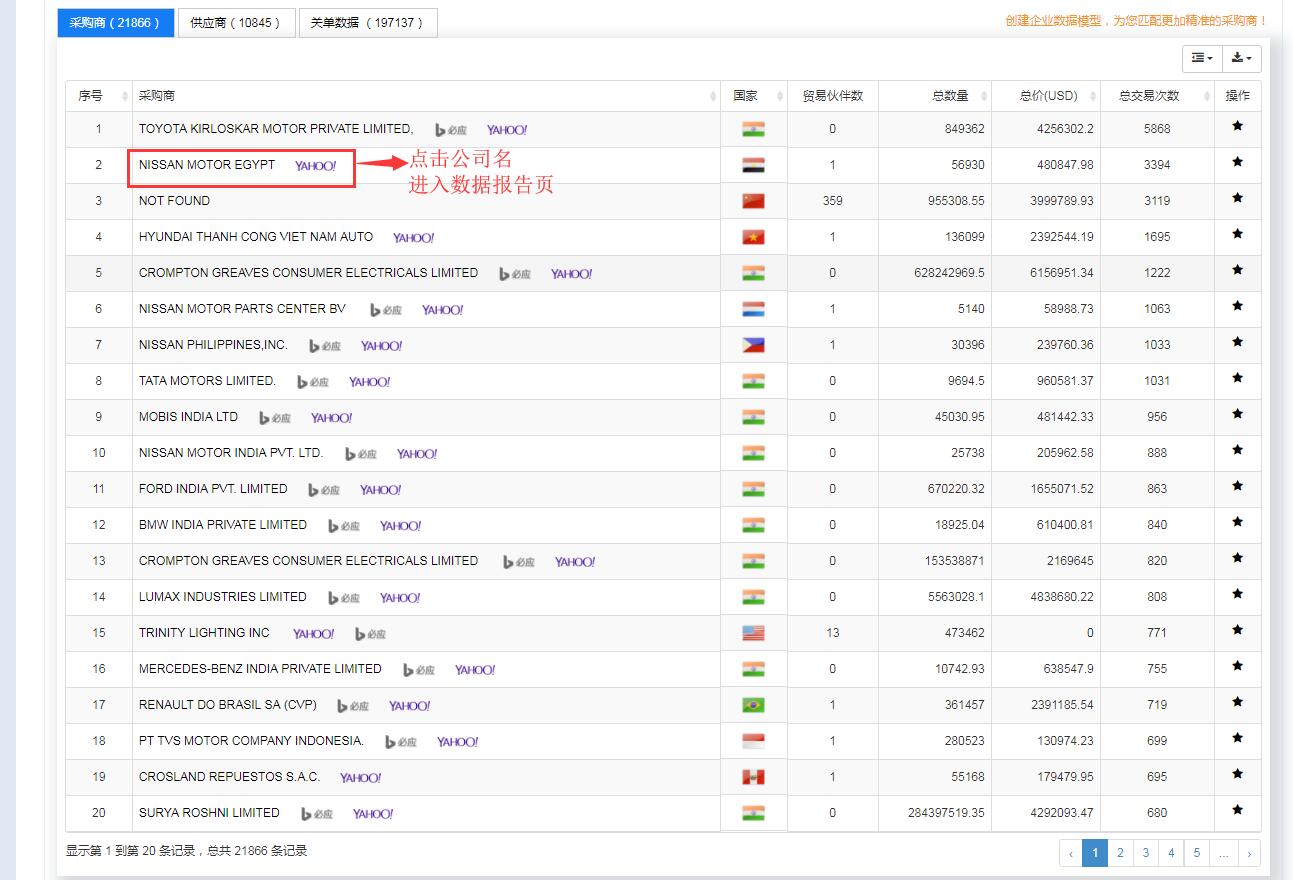Star the NOT FOUND row
Image resolution: width=1293 pixels, height=880 pixels.
[x=1237, y=198]
